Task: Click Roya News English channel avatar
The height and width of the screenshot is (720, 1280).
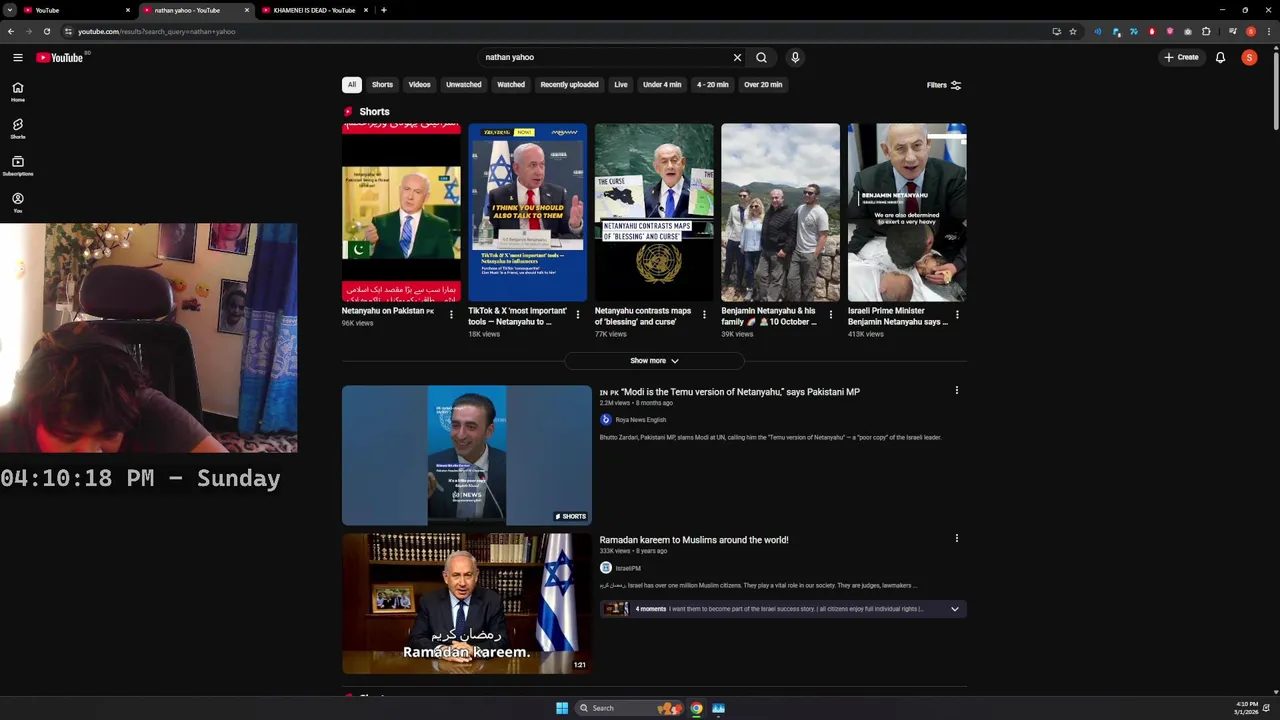Action: click(x=605, y=420)
